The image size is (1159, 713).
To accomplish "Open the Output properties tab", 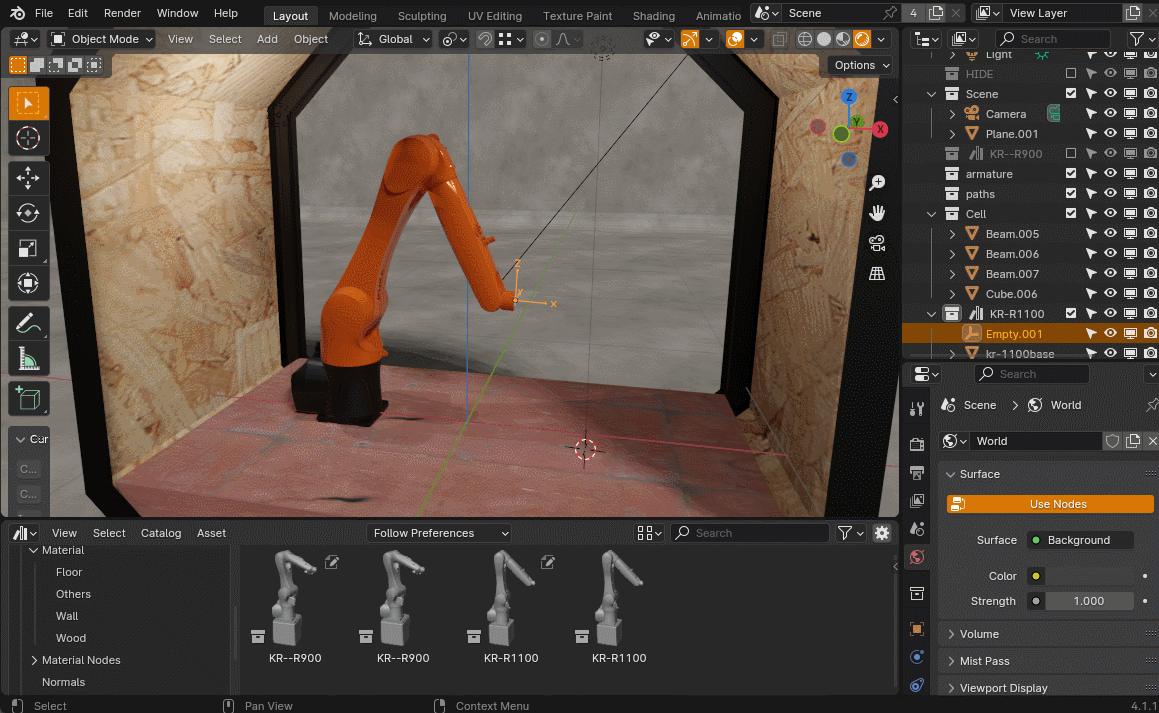I will click(x=917, y=473).
